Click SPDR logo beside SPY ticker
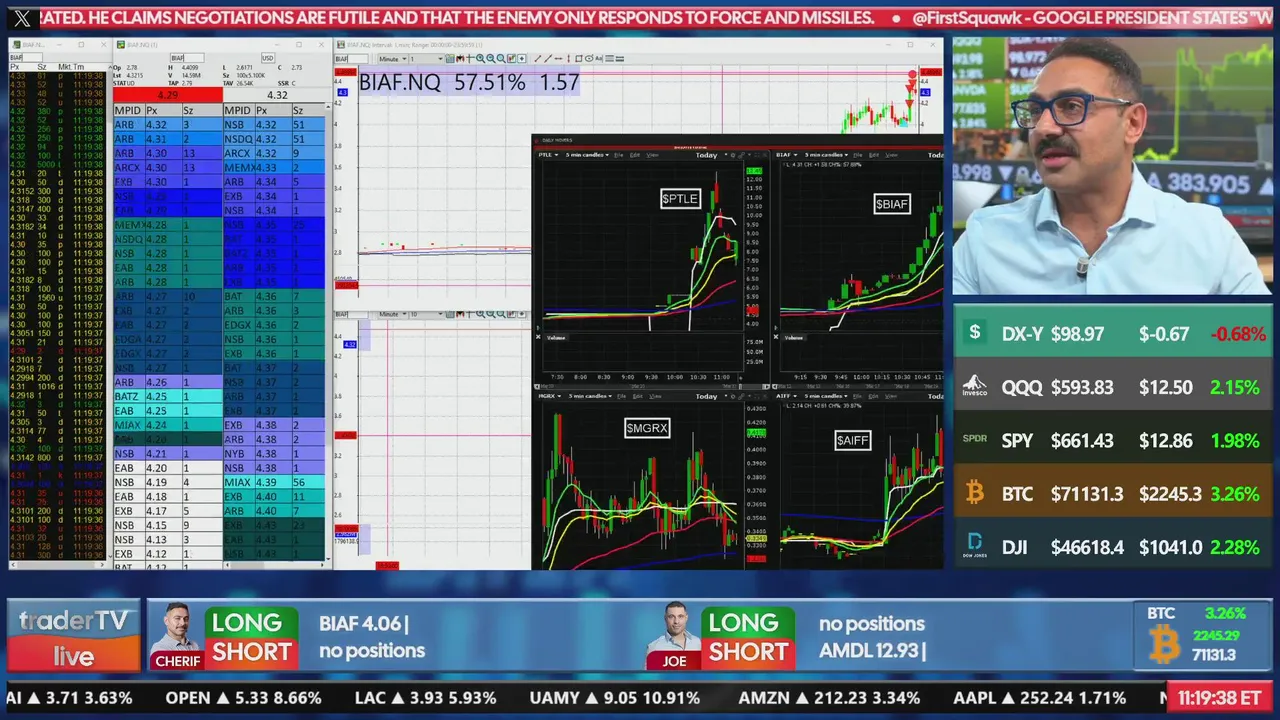Viewport: 1280px width, 720px height. click(975, 439)
